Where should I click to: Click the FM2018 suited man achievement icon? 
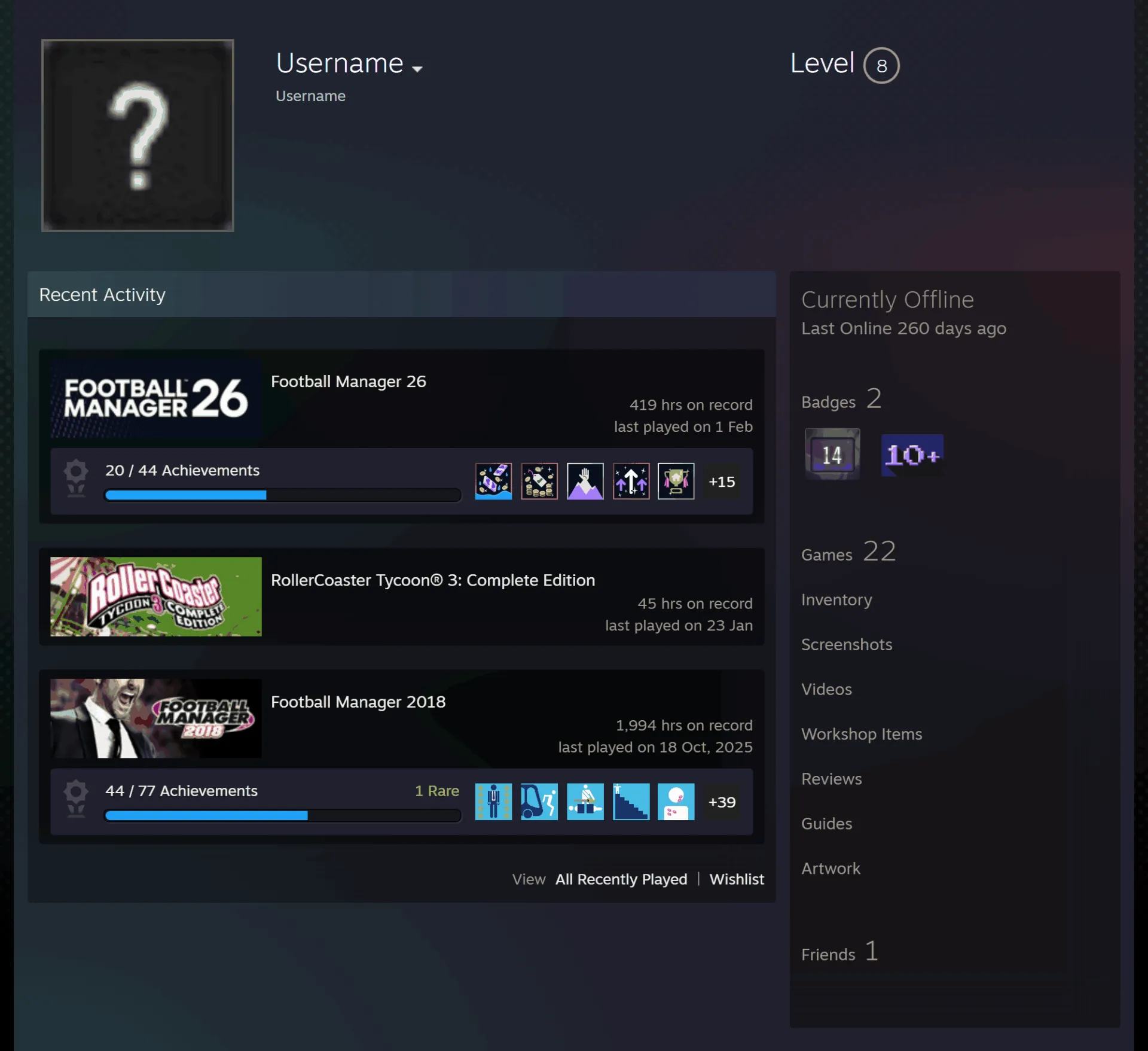tap(494, 802)
